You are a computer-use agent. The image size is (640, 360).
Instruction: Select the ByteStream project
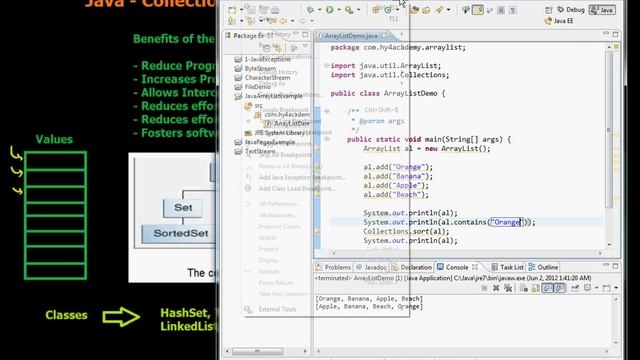tap(256, 69)
